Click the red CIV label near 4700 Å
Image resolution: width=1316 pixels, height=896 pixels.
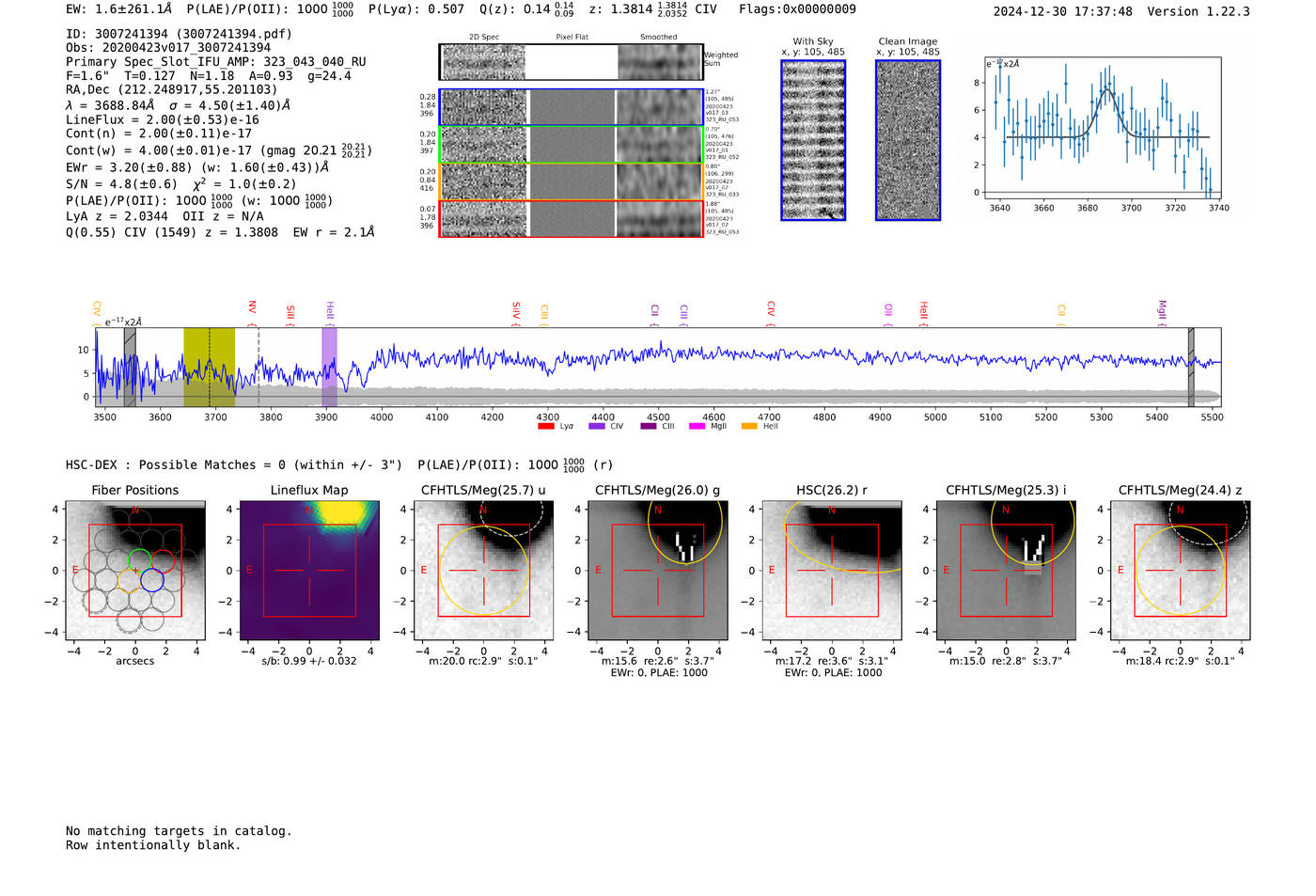coord(771,309)
